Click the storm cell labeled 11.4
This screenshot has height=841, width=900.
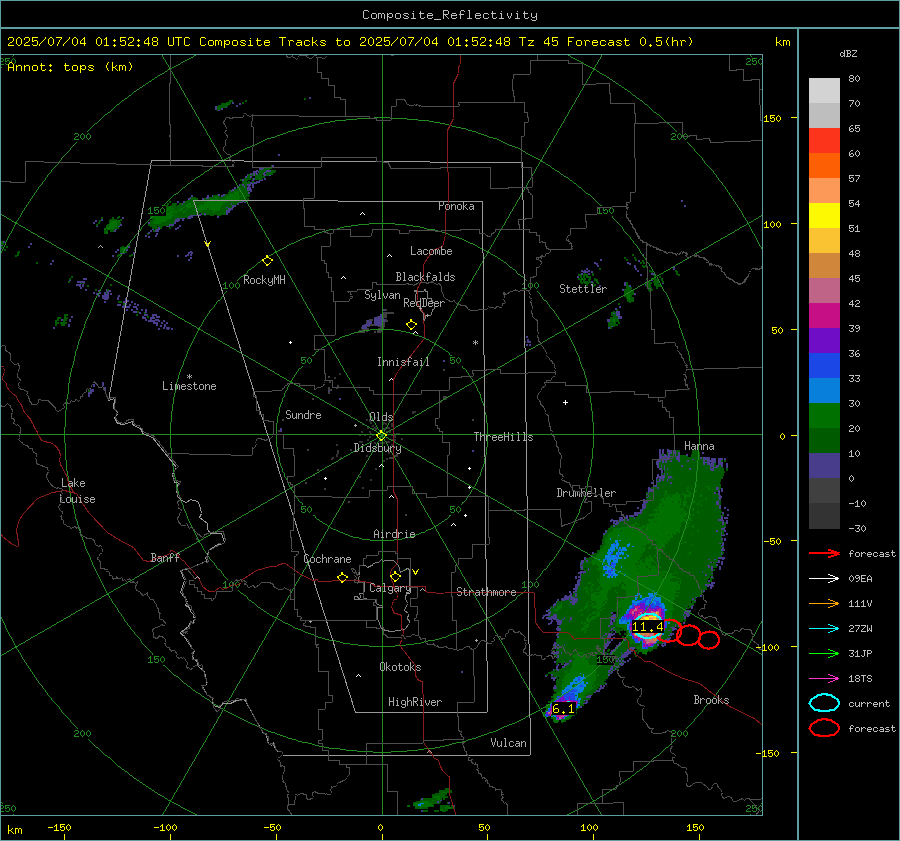(x=647, y=627)
